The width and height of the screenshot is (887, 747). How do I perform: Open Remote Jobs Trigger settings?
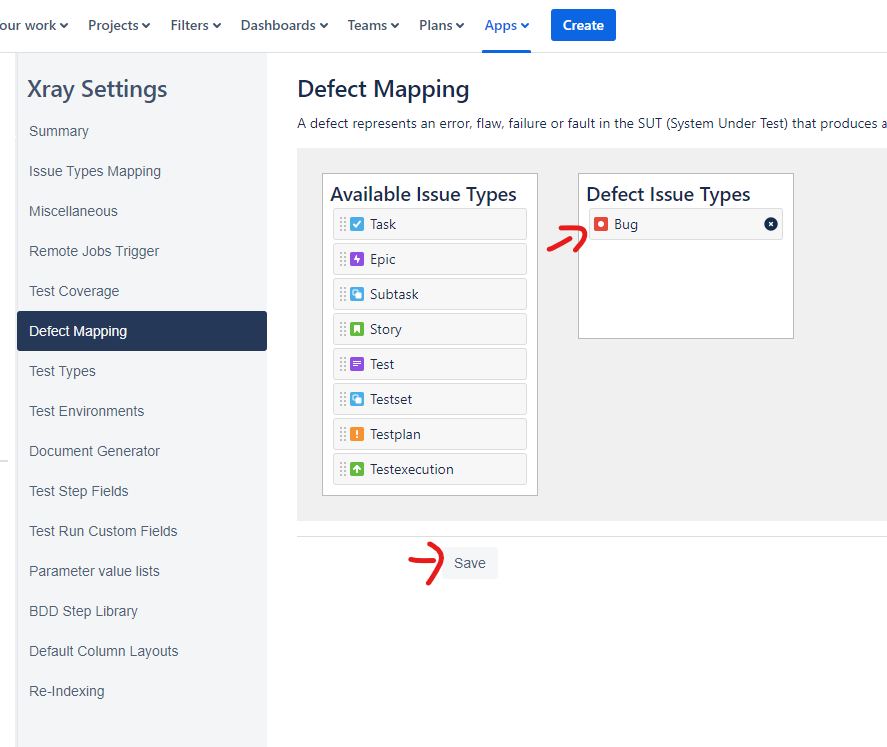[94, 251]
